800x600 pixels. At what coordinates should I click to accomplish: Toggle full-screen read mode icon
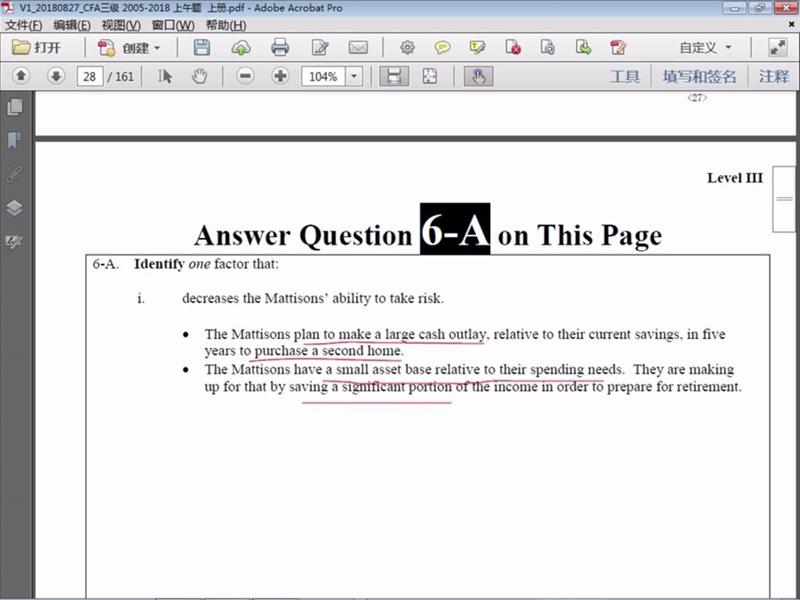click(777, 47)
